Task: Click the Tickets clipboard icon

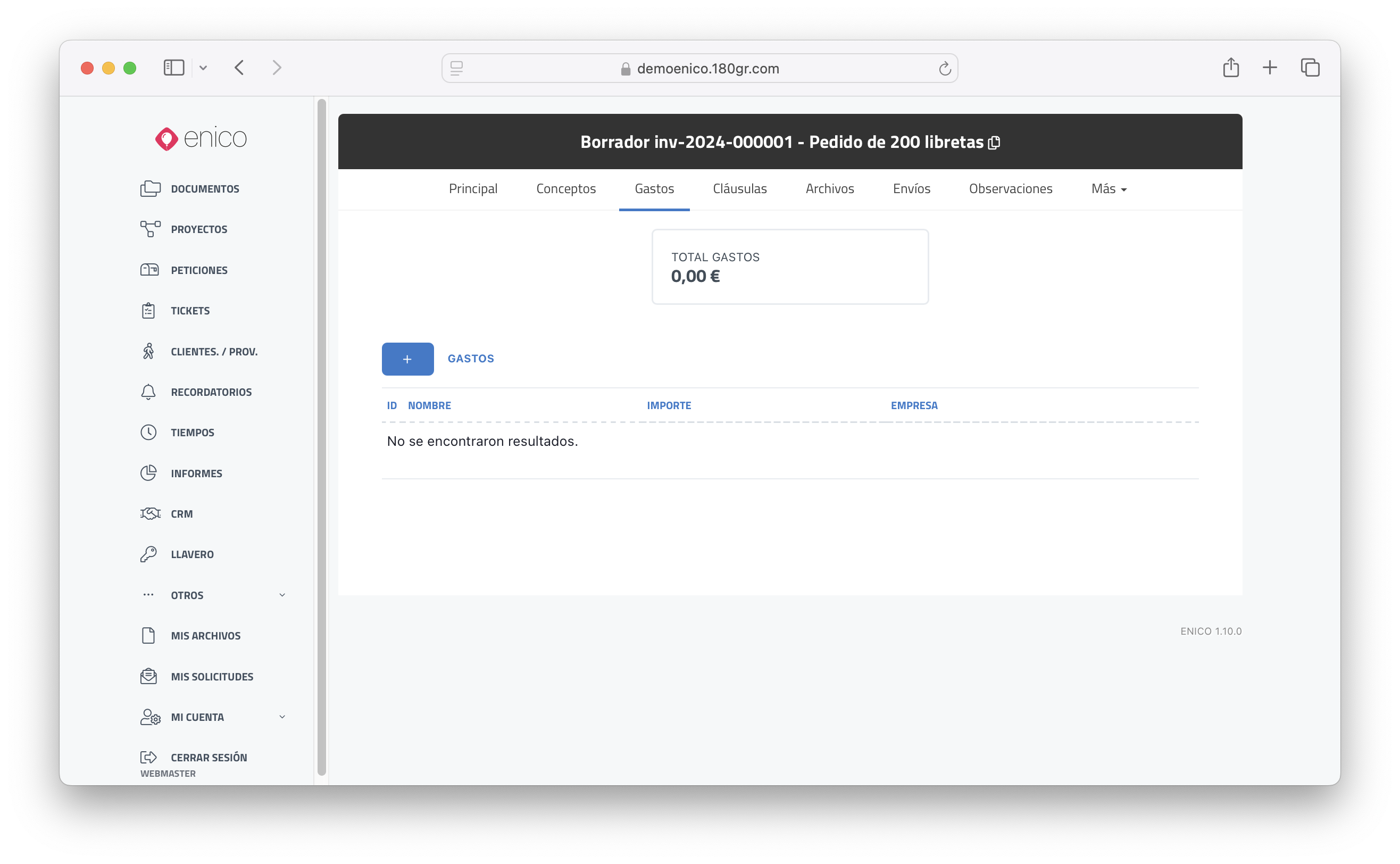Action: click(148, 310)
